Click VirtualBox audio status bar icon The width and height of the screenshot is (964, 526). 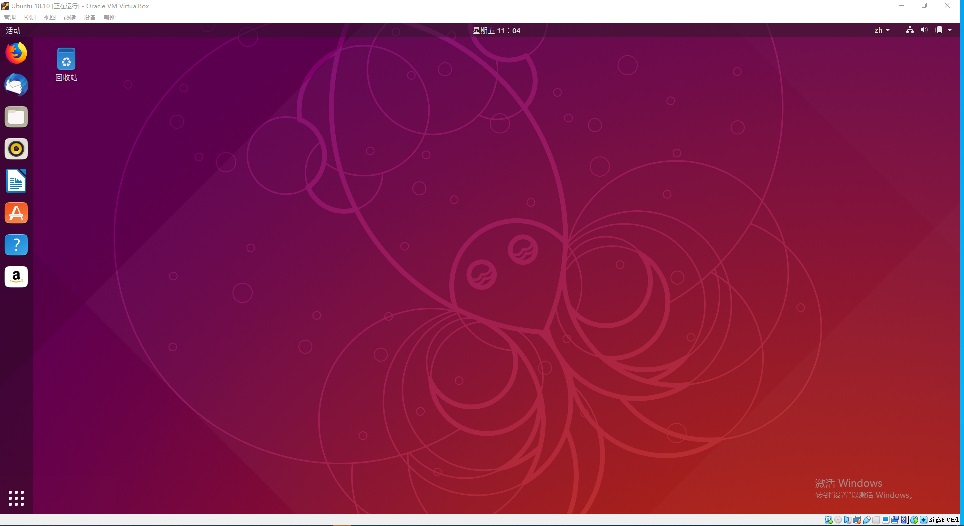[848, 520]
